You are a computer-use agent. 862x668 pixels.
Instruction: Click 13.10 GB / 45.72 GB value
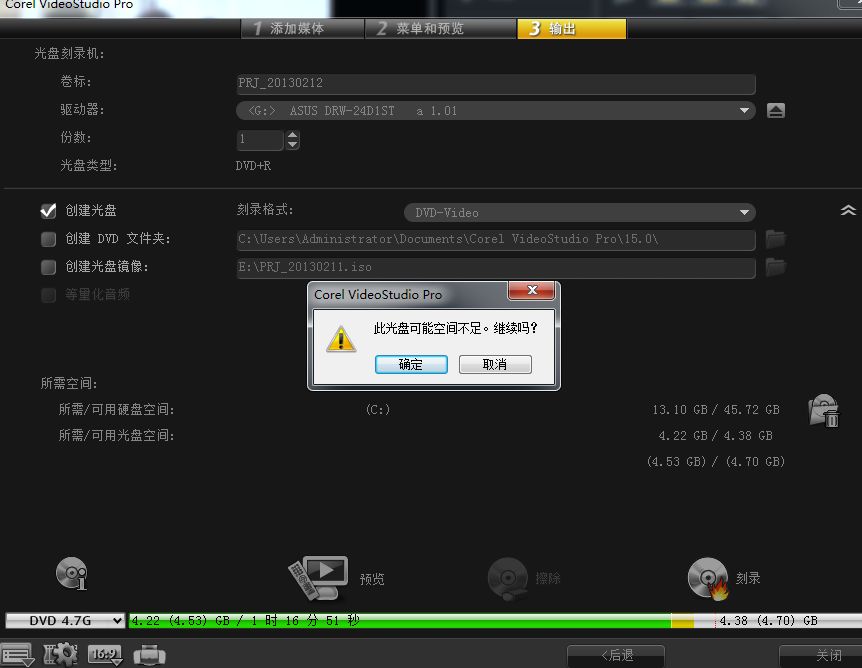716,410
